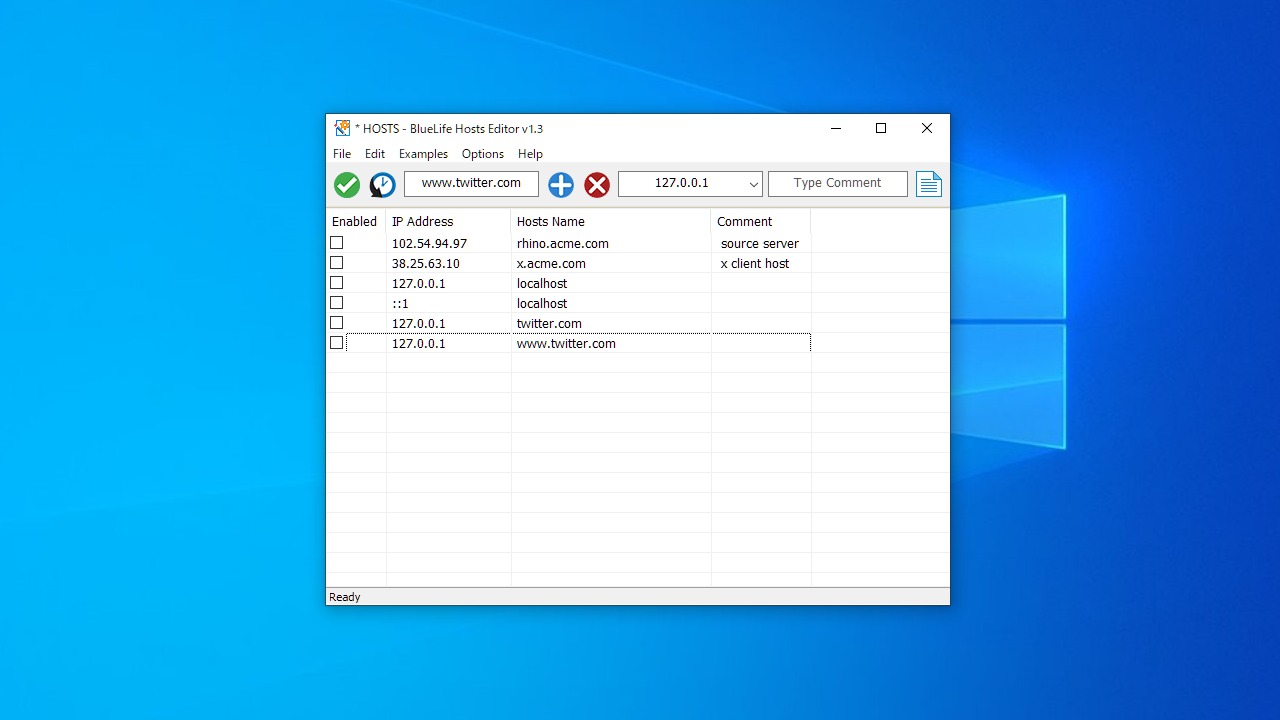
Task: Toggle the ::1 localhost checkbox
Action: [337, 303]
